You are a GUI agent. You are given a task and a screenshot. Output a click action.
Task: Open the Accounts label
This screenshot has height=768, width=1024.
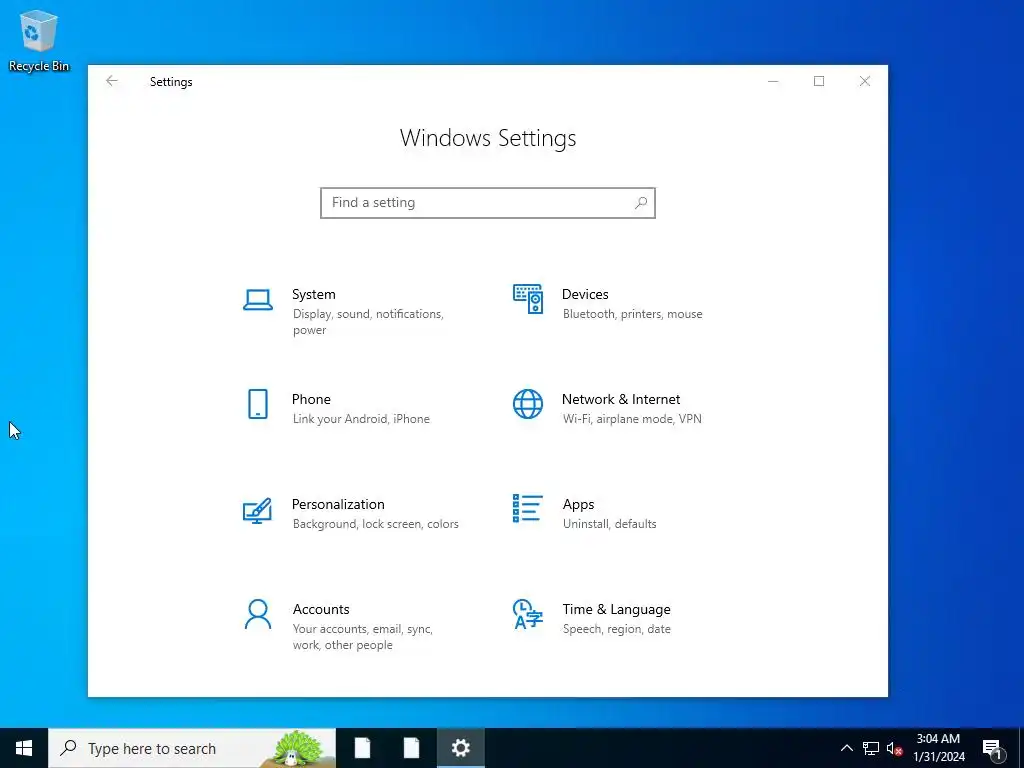(x=321, y=609)
